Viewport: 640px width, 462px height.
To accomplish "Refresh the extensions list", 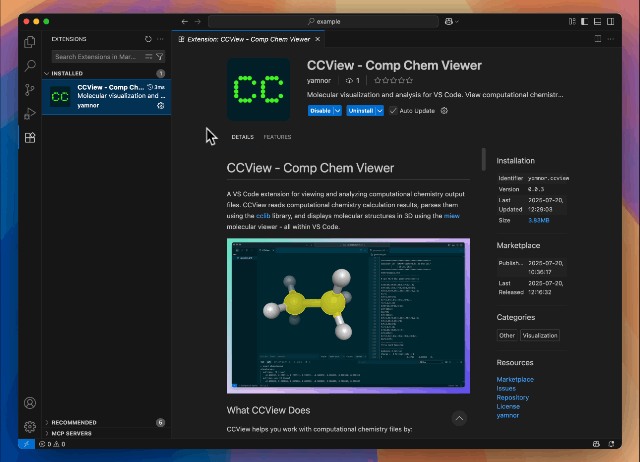I will [148, 39].
